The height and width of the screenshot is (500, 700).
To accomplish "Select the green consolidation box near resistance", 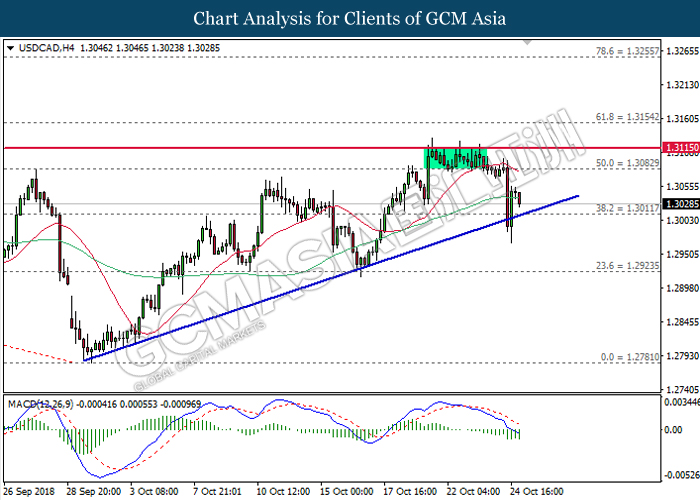I will [x=455, y=157].
